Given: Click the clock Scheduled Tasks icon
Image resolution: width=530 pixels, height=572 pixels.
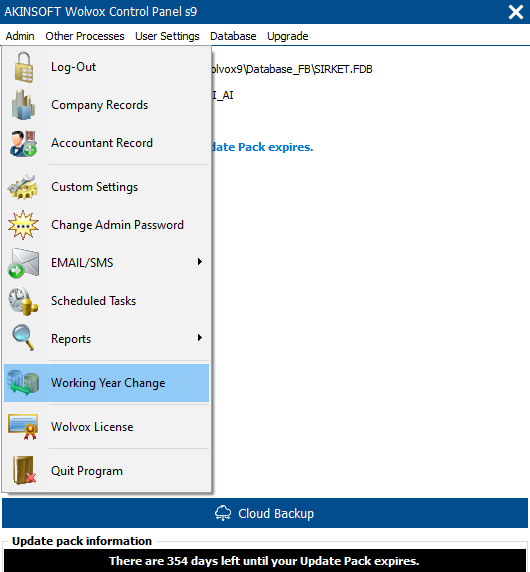Looking at the screenshot, I should click(23, 301).
